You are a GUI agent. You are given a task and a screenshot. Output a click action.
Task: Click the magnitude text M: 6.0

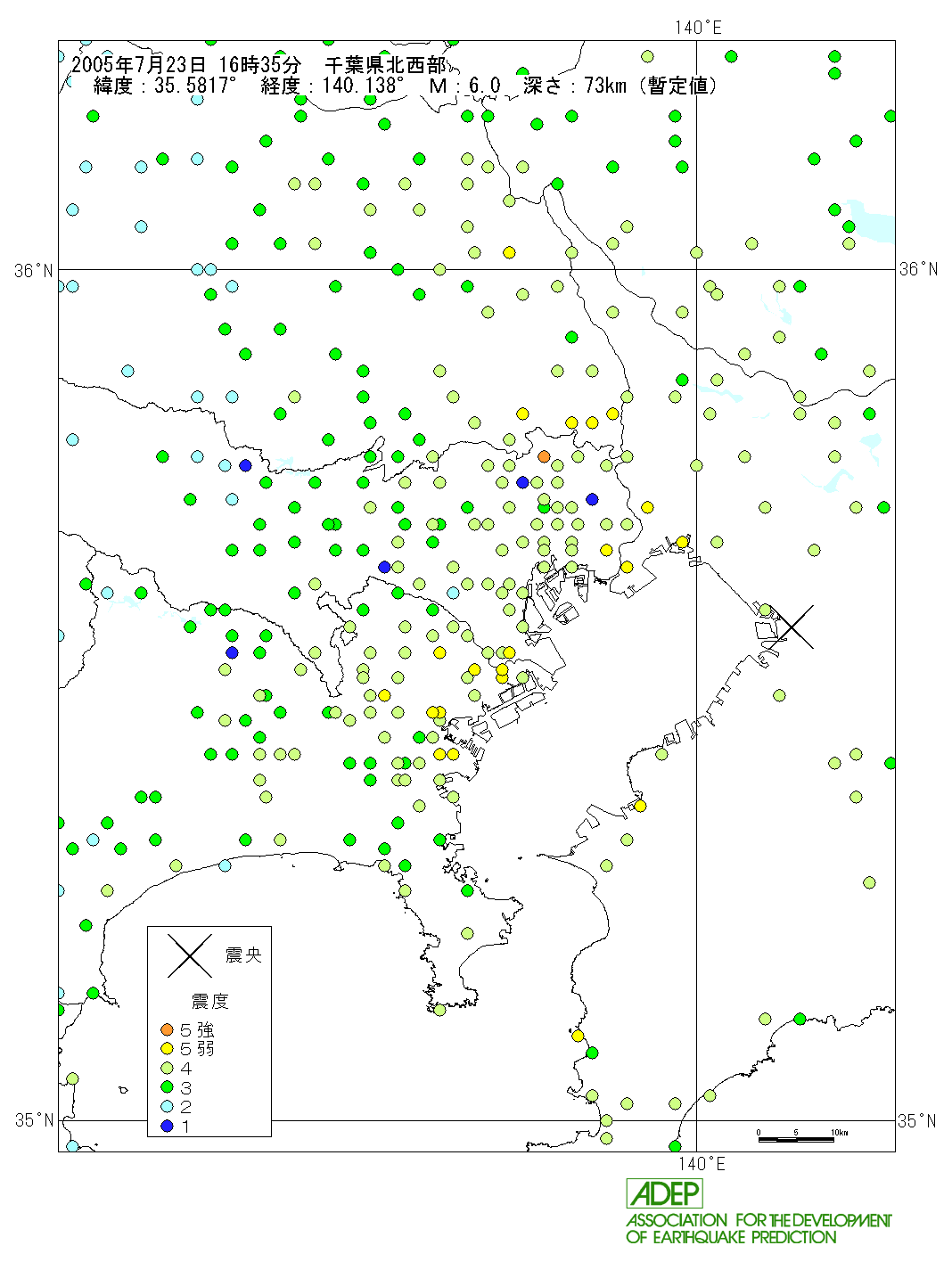(464, 86)
